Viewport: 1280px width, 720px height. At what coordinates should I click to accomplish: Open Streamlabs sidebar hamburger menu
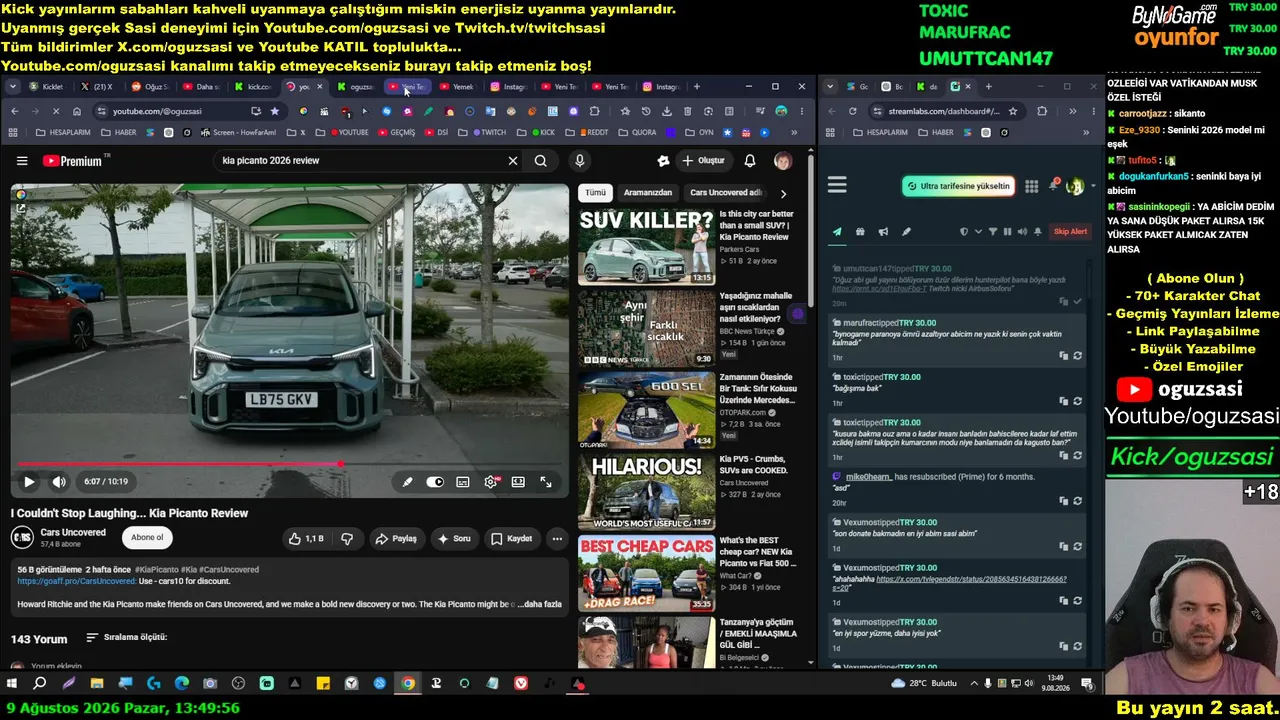tap(837, 185)
